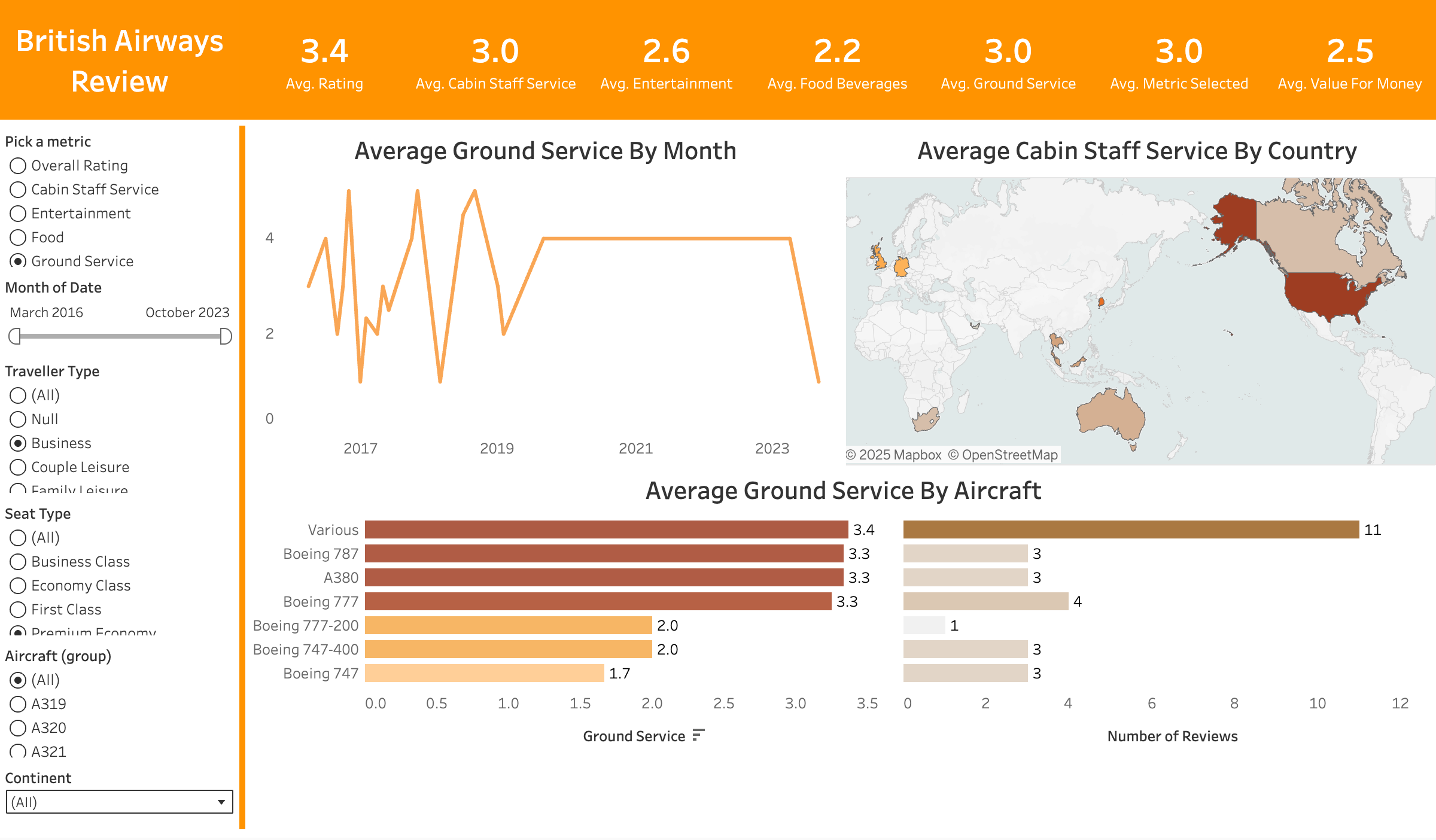Click the Average Ground Service By Aircraft title

tap(843, 491)
